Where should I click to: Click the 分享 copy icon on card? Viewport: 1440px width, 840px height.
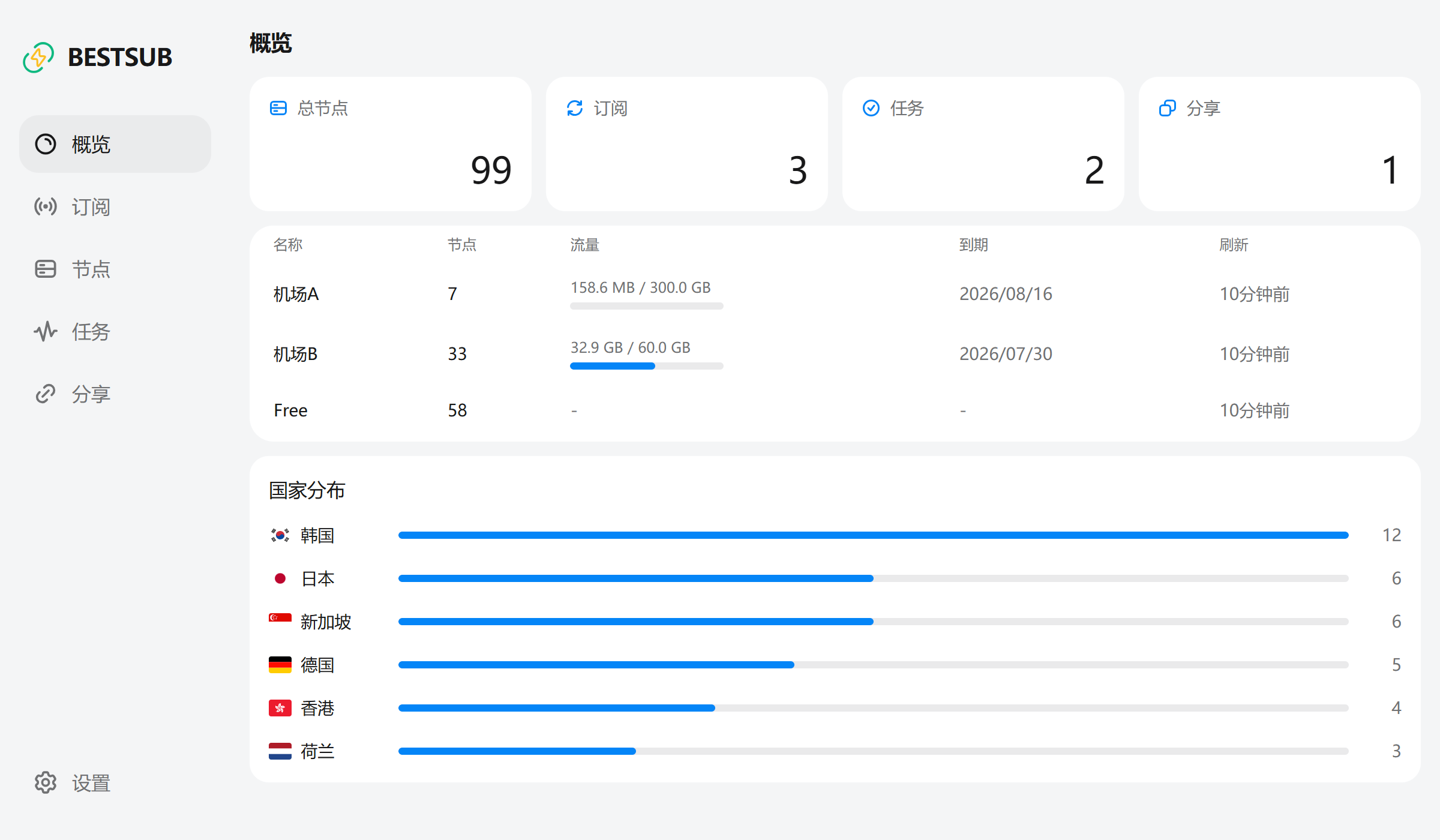tap(1168, 108)
